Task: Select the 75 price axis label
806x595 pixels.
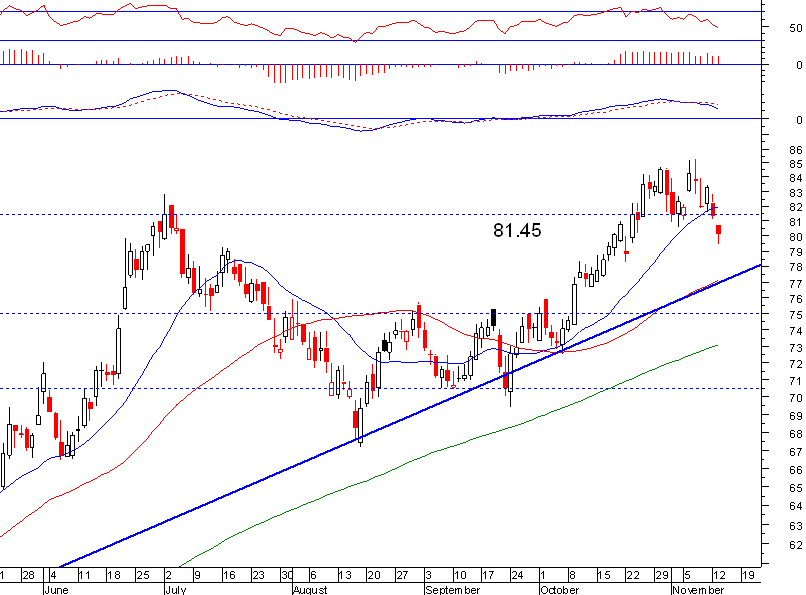Action: [x=796, y=315]
